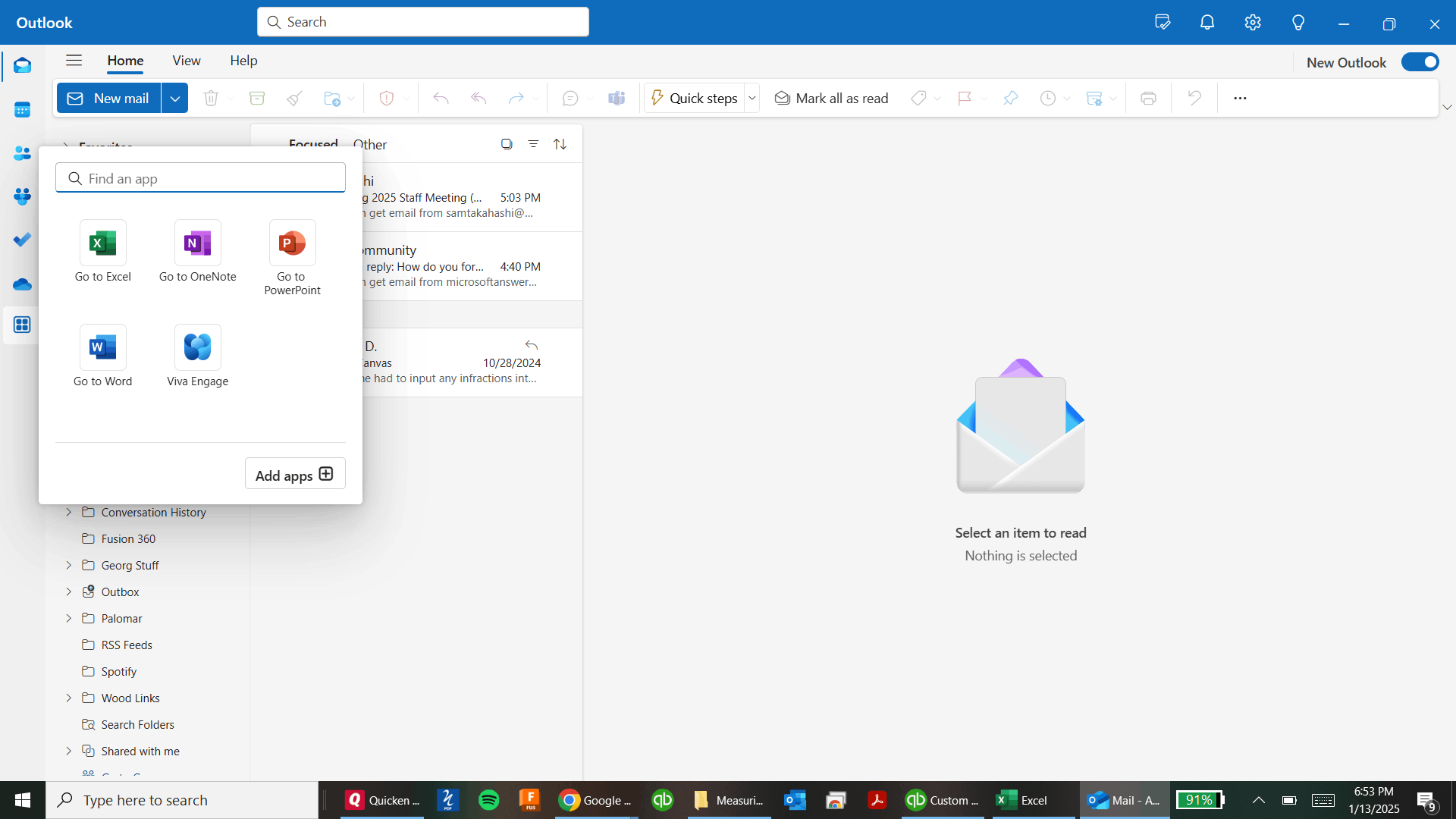Open Tips lightbulb in the title bar
Image resolution: width=1456 pixels, height=819 pixels.
(1298, 23)
